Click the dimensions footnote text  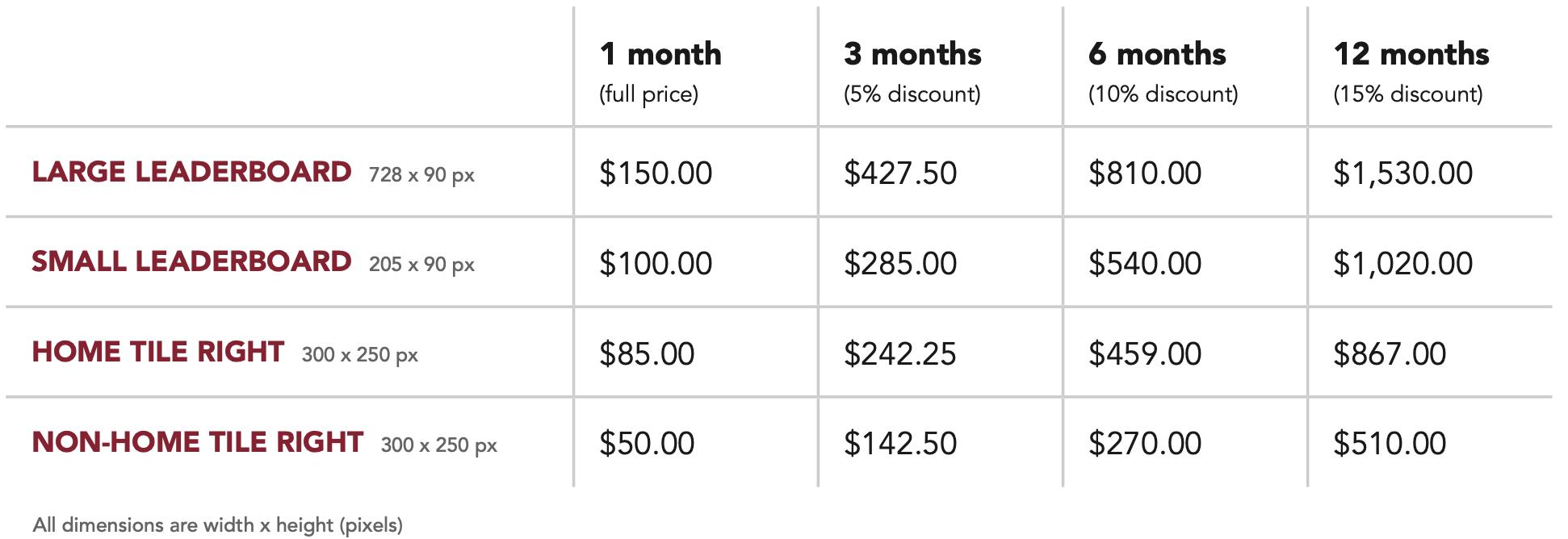218,525
